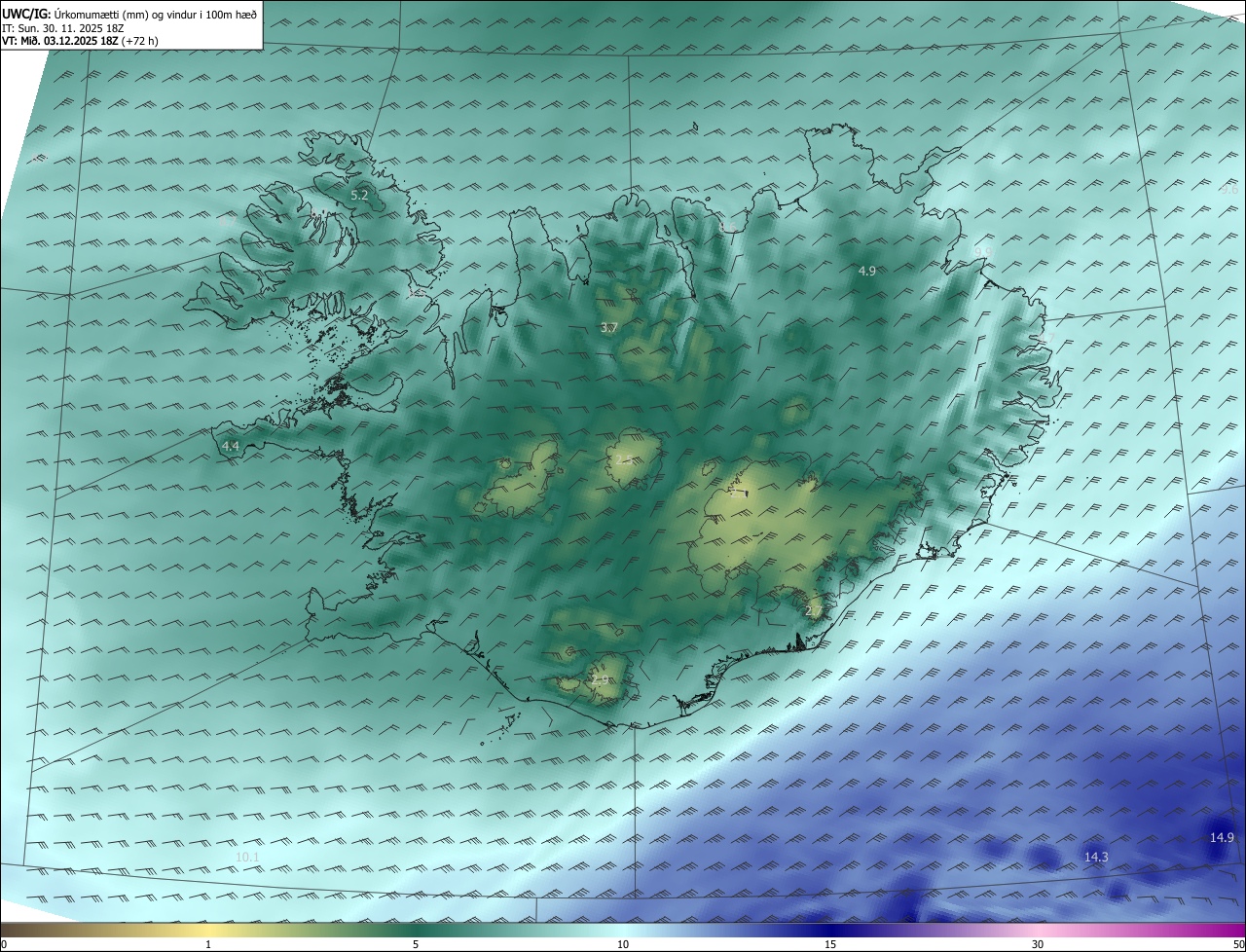The height and width of the screenshot is (952, 1246).
Task: Click the 1 tick on the colour scale
Action: point(208,944)
